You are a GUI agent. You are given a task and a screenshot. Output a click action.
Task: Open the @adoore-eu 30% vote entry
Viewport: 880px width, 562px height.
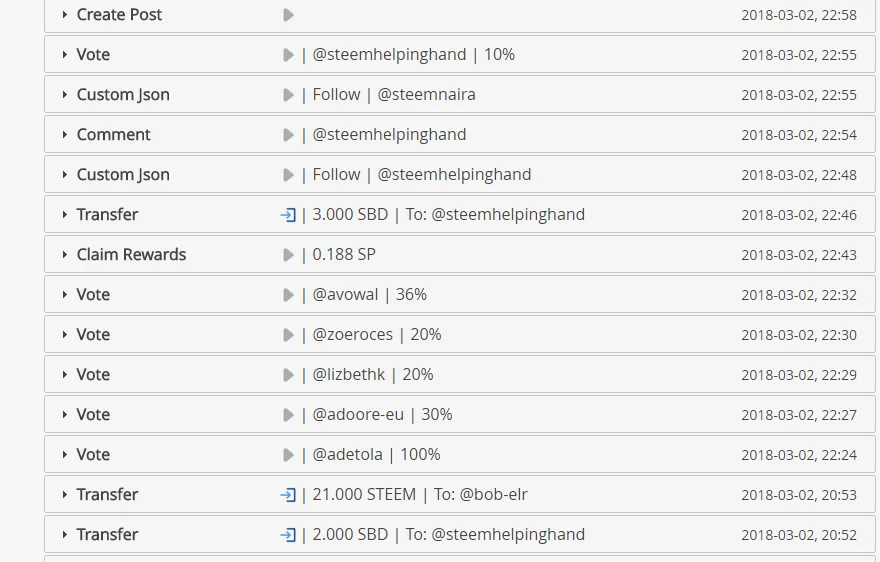[x=460, y=414]
